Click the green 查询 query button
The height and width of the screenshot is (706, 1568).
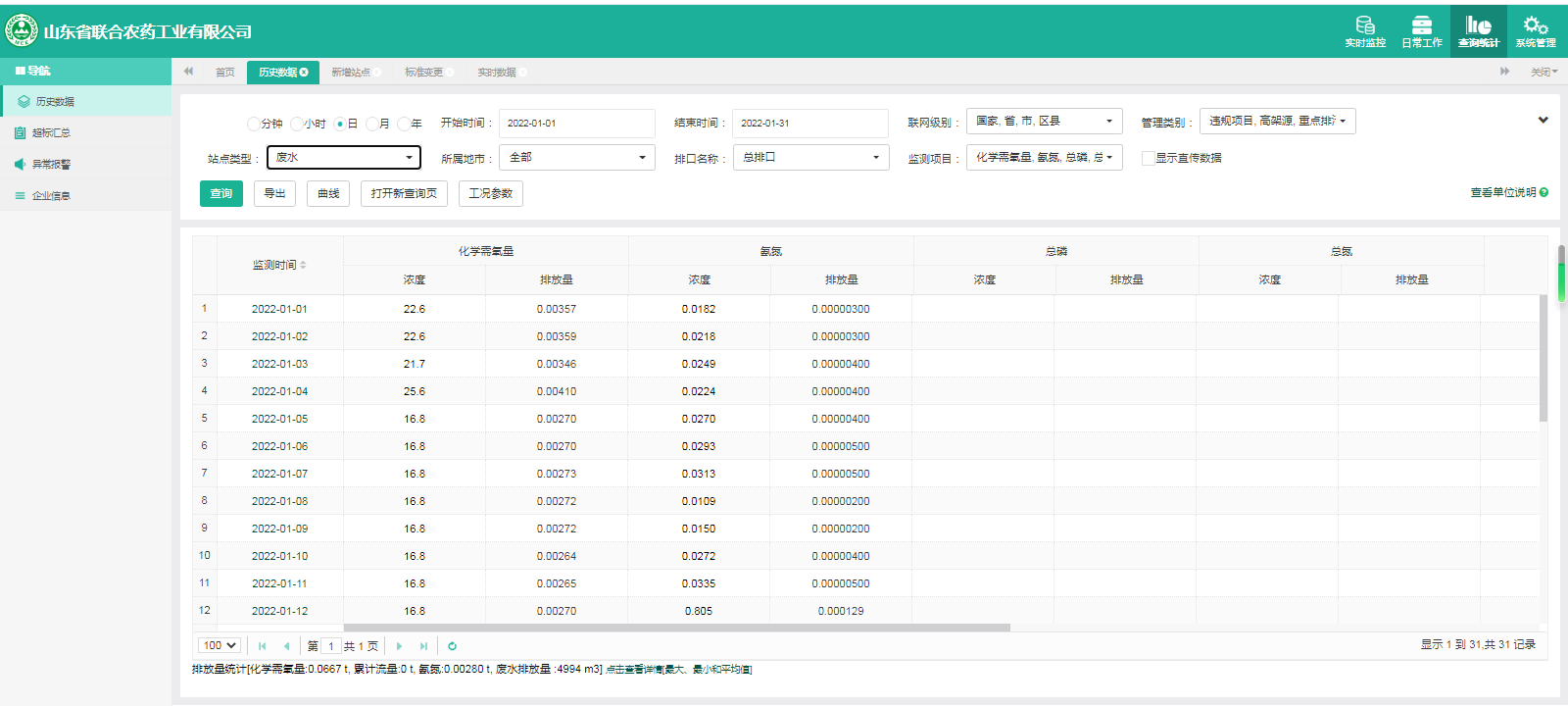(x=220, y=194)
